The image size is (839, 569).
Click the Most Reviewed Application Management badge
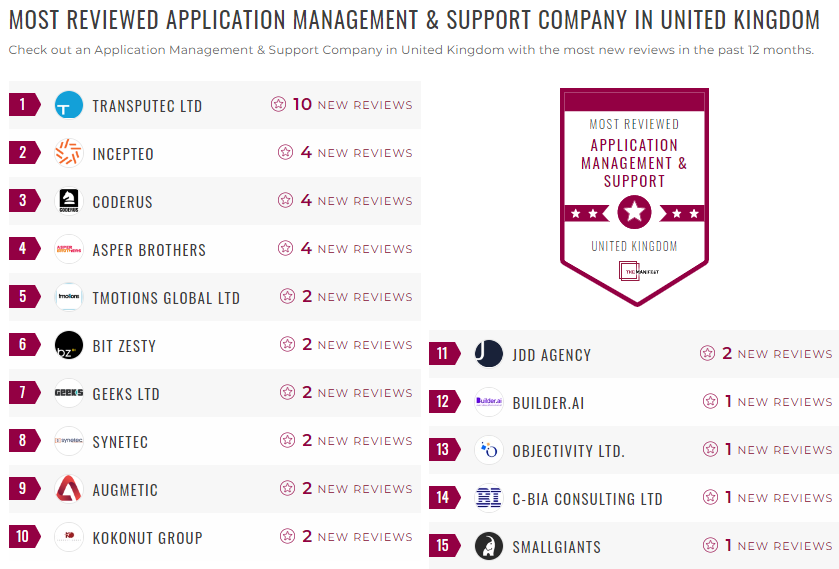coord(634,197)
